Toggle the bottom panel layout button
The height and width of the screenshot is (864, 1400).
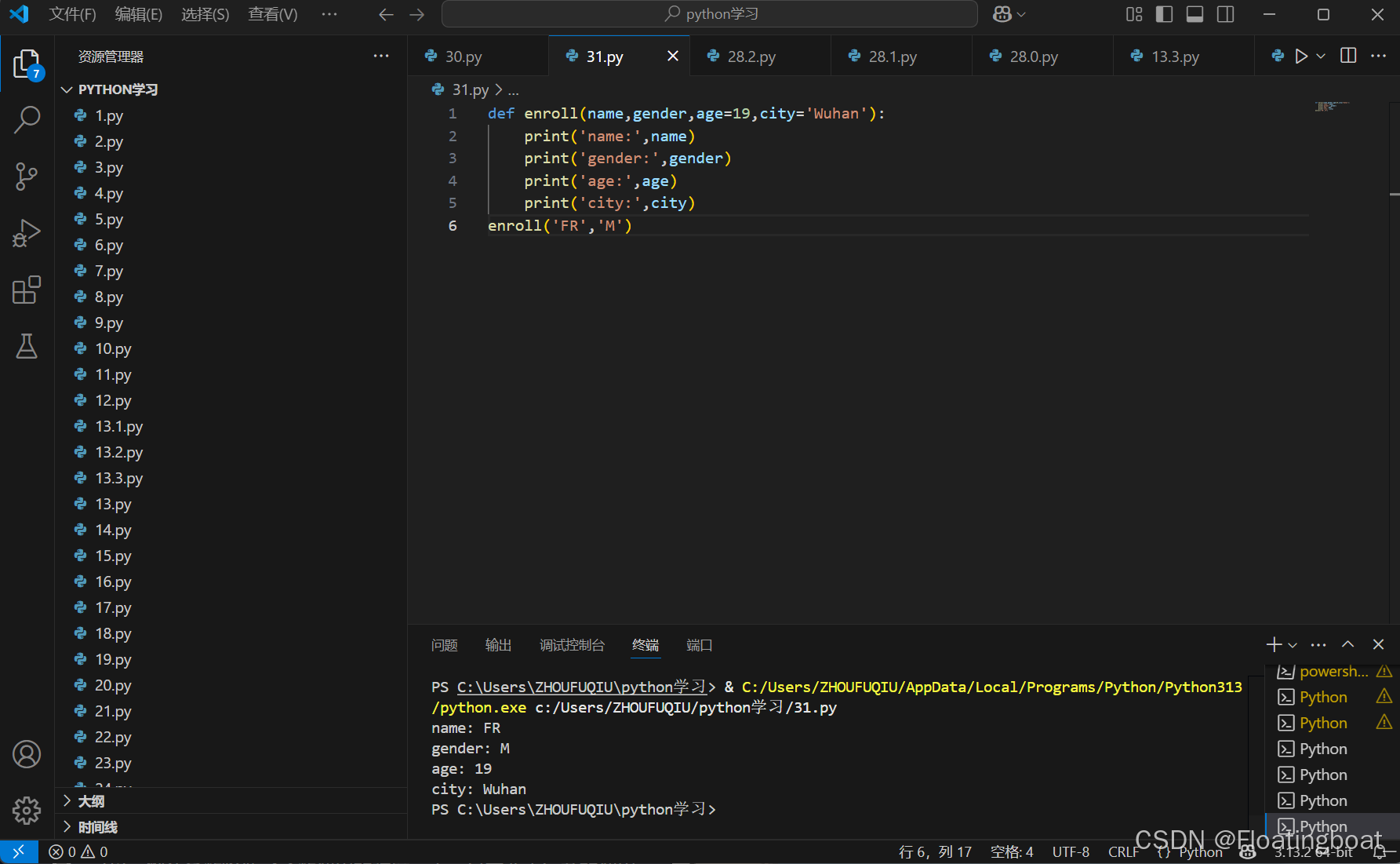tap(1195, 14)
